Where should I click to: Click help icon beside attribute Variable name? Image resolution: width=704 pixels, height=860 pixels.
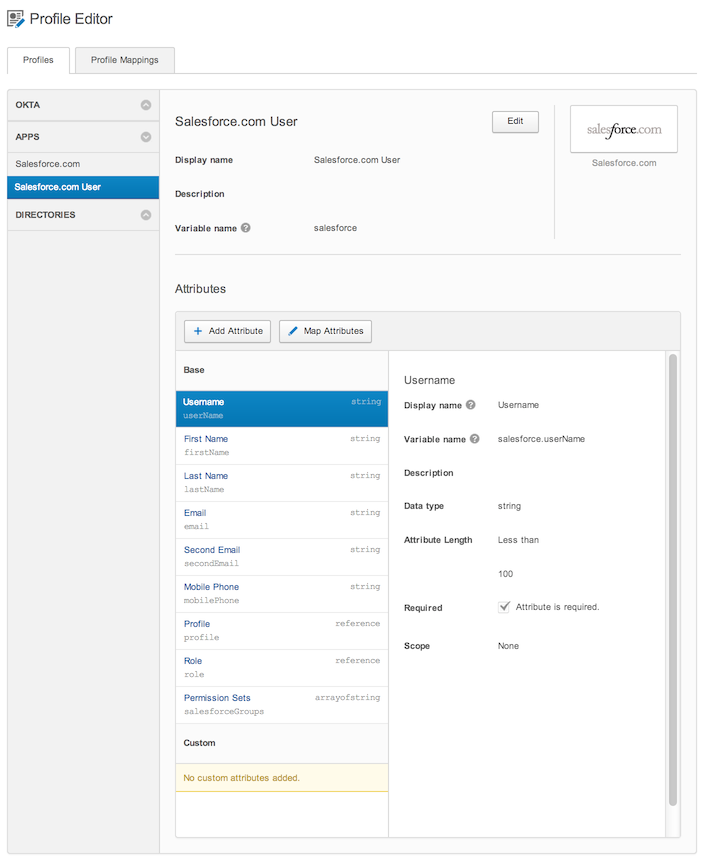[475, 439]
